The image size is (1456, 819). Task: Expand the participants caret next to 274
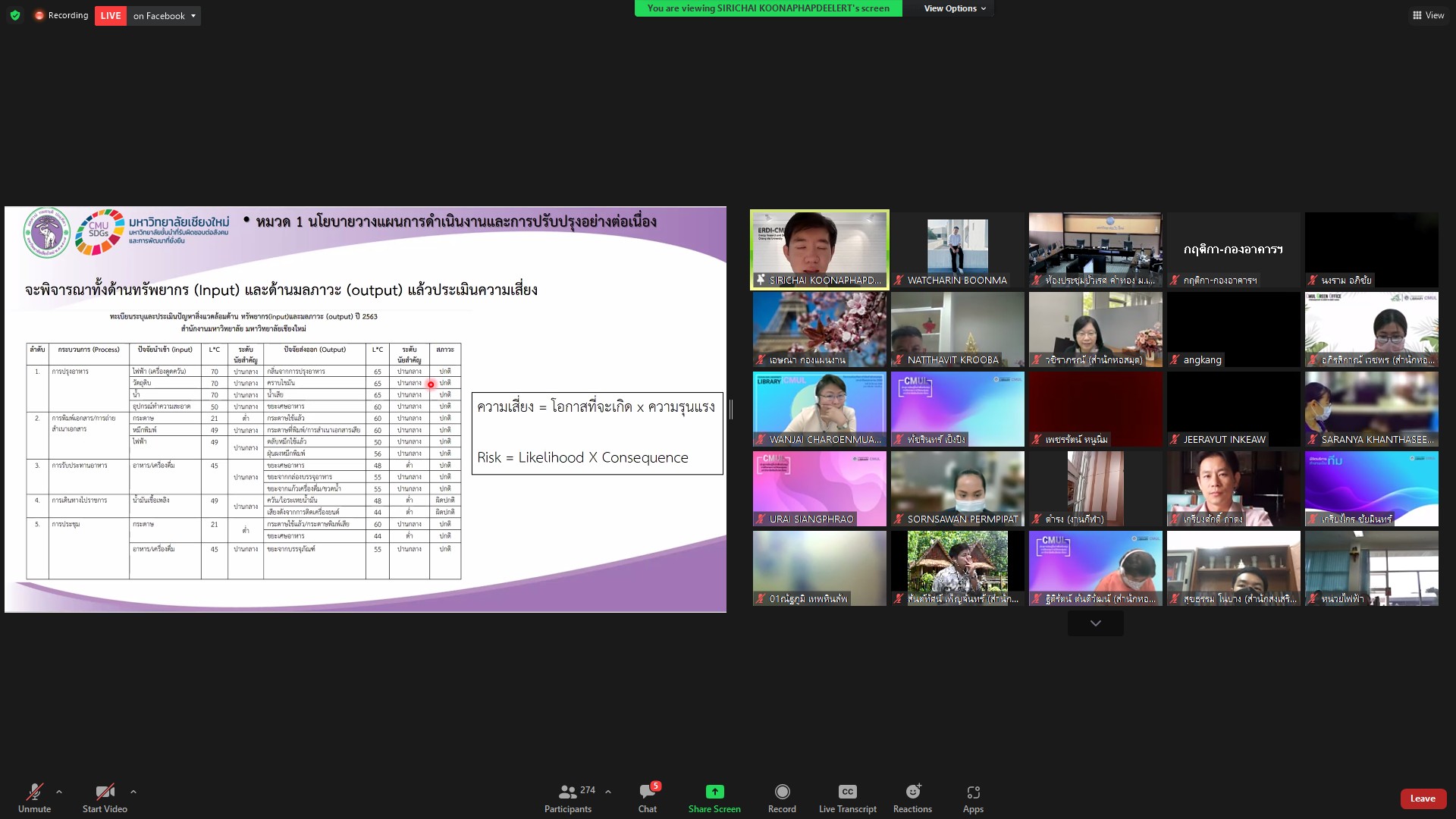608,792
